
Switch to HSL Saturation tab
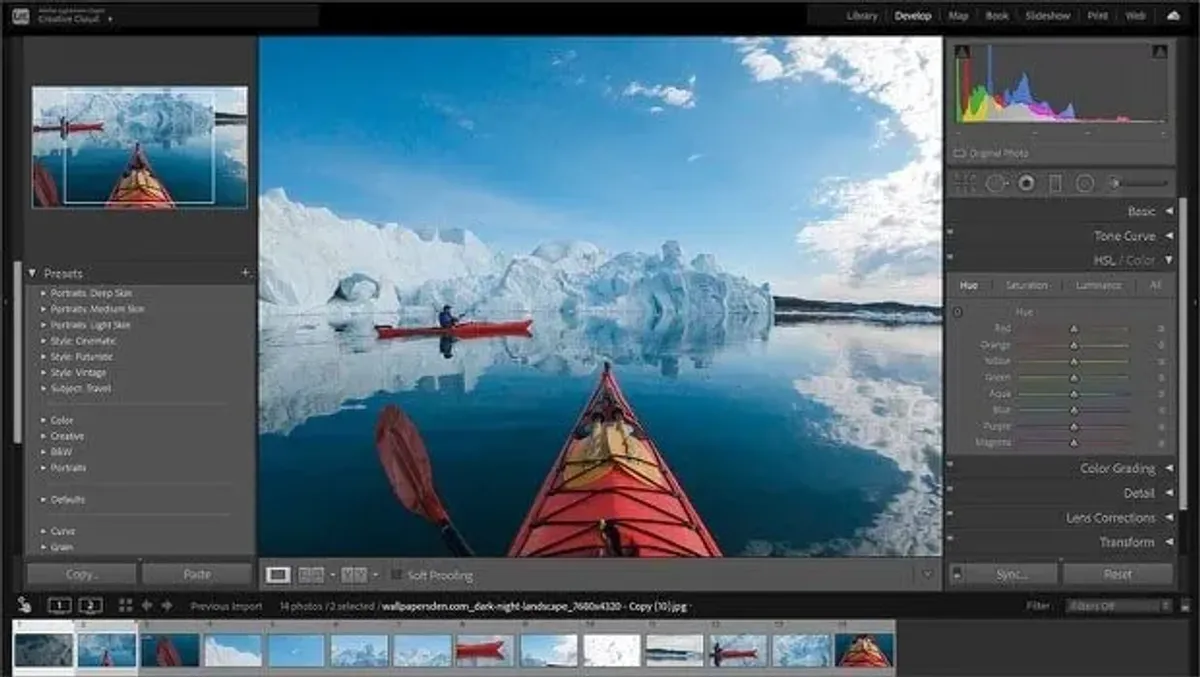point(1027,286)
